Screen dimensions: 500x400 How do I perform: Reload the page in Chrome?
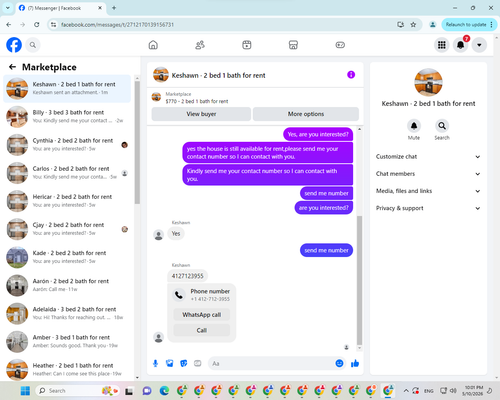click(x=37, y=24)
